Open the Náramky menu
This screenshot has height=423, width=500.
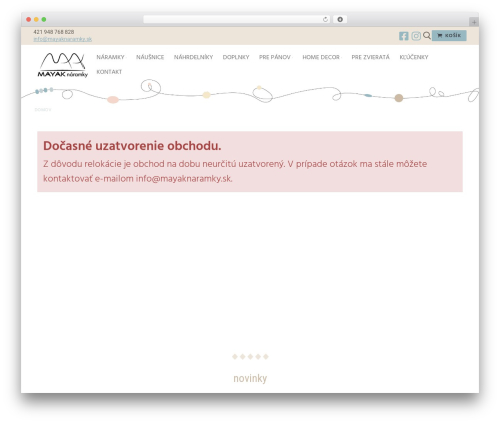pos(110,57)
